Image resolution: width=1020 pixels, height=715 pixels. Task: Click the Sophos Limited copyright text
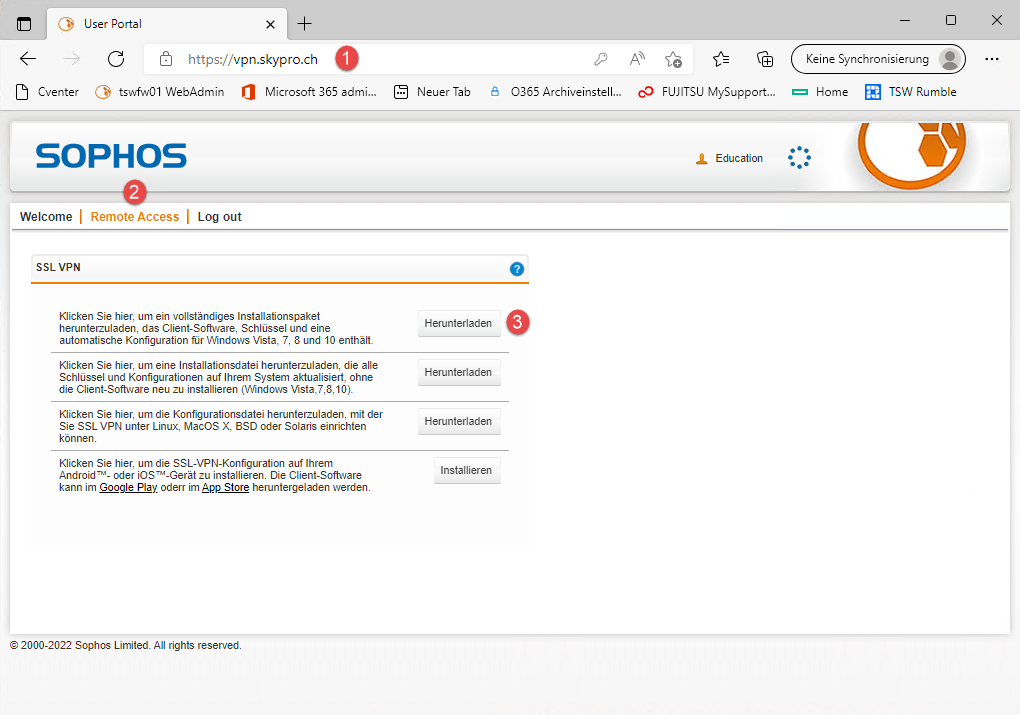pos(126,645)
